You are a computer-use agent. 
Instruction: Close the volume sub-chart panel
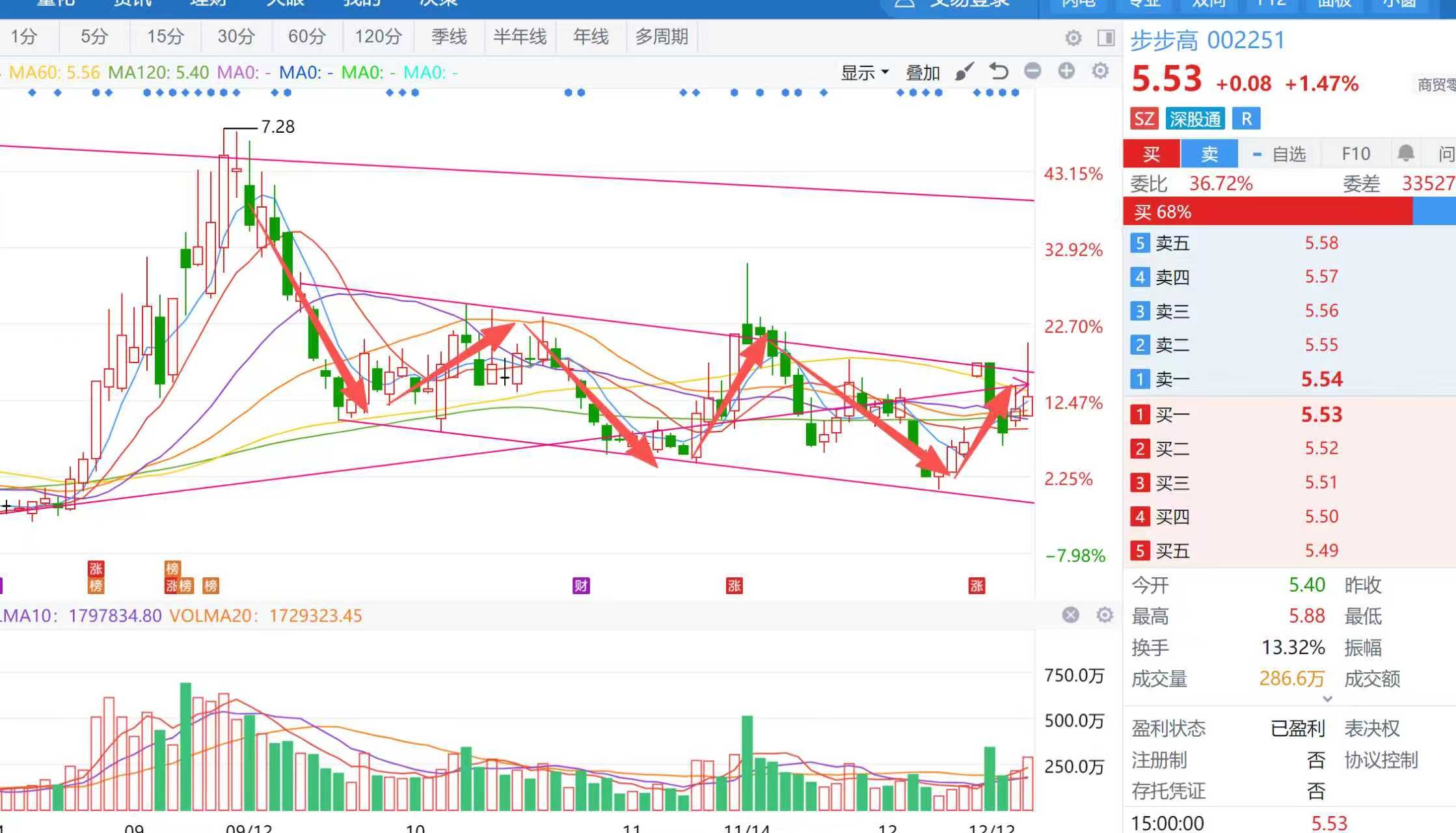pos(1070,615)
